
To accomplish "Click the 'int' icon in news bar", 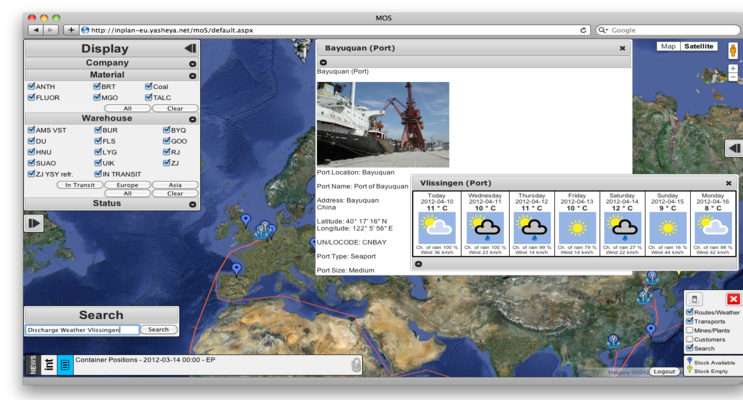I will (x=49, y=365).
